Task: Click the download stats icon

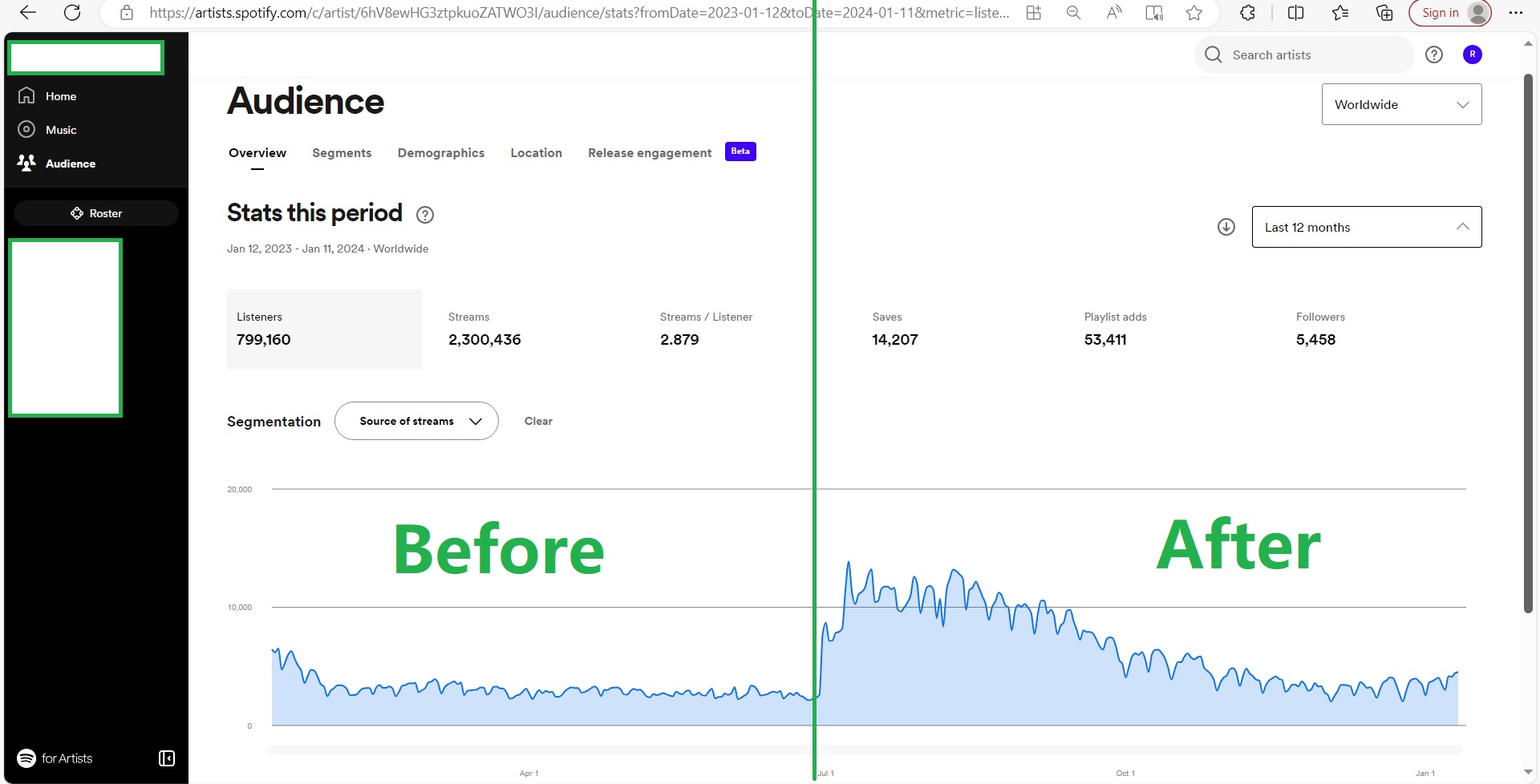Action: point(1226,227)
